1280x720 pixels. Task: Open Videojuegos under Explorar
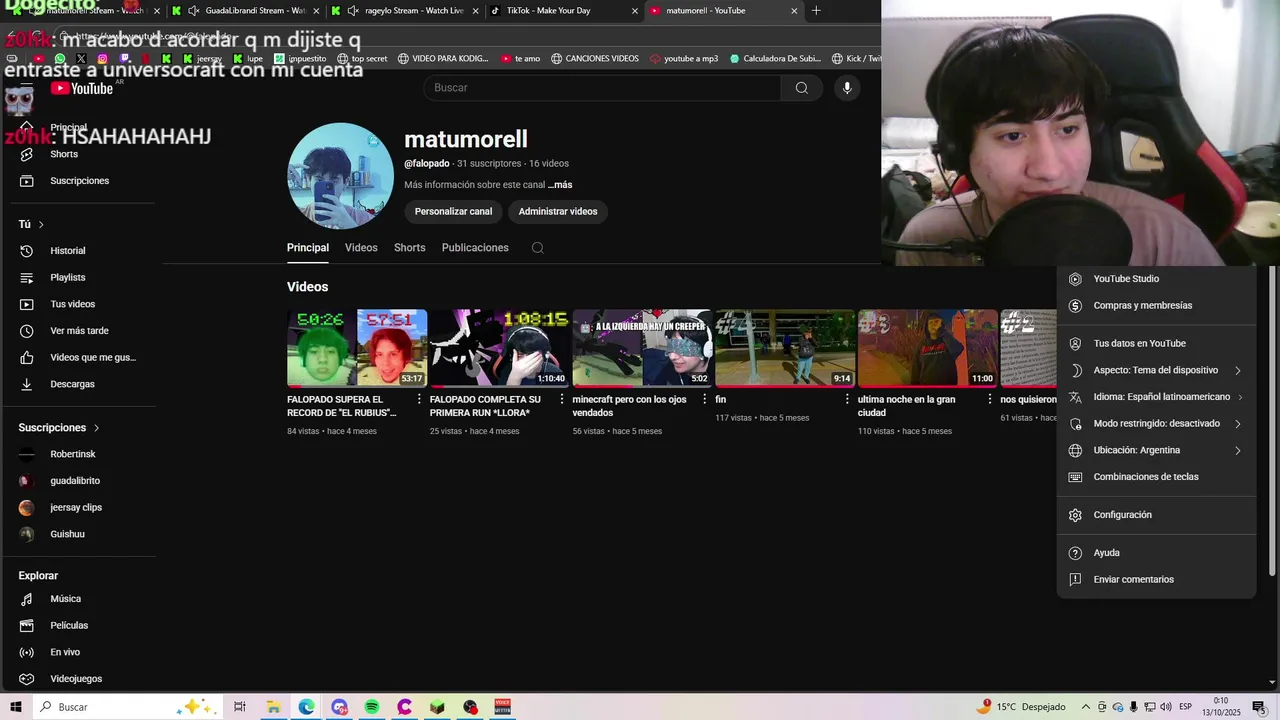[76, 679]
